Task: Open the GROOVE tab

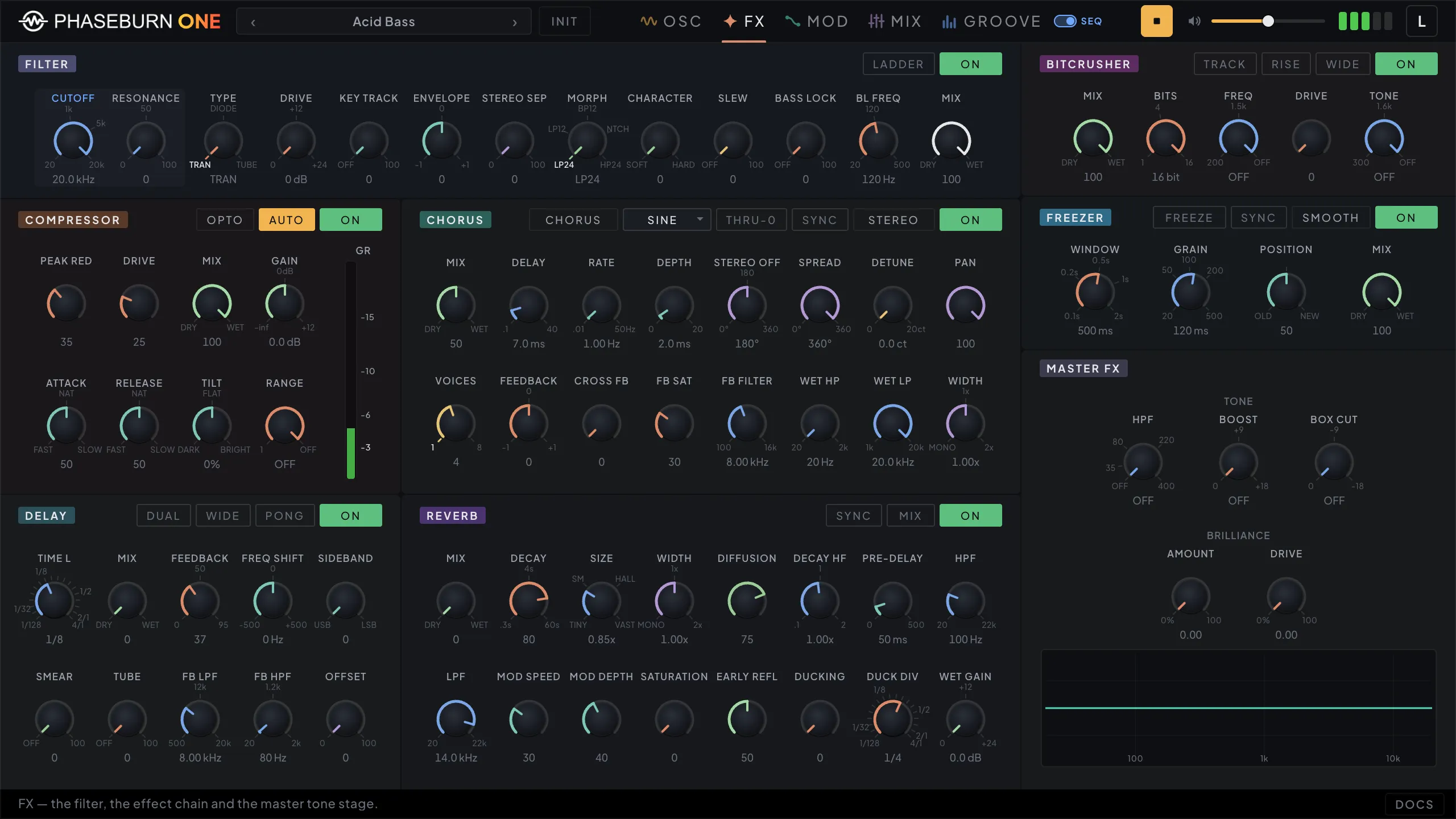Action: coord(991,22)
